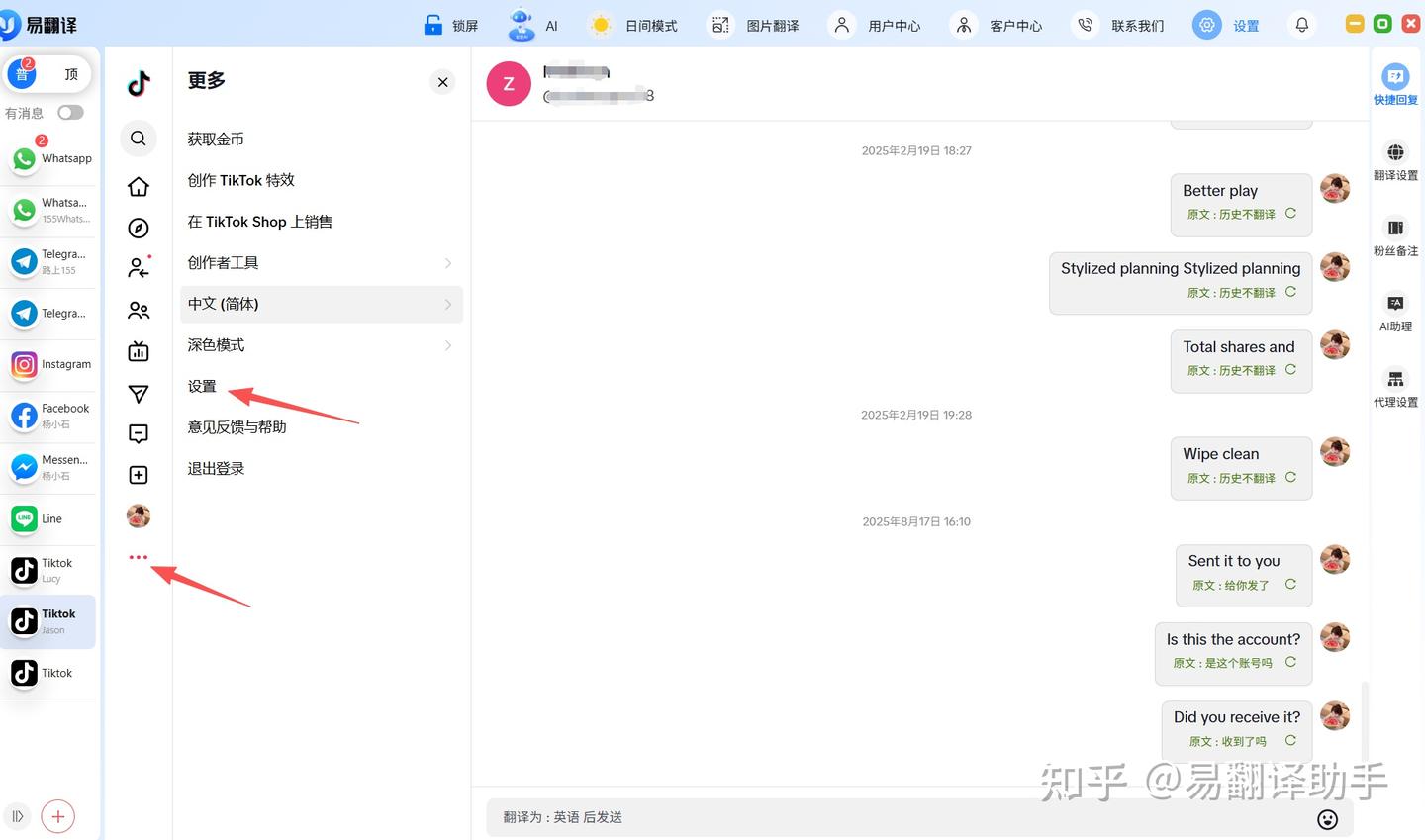The image size is (1425, 840).
Task: Open the 粉丝备注 fan notes panel
Action: [x=1395, y=237]
